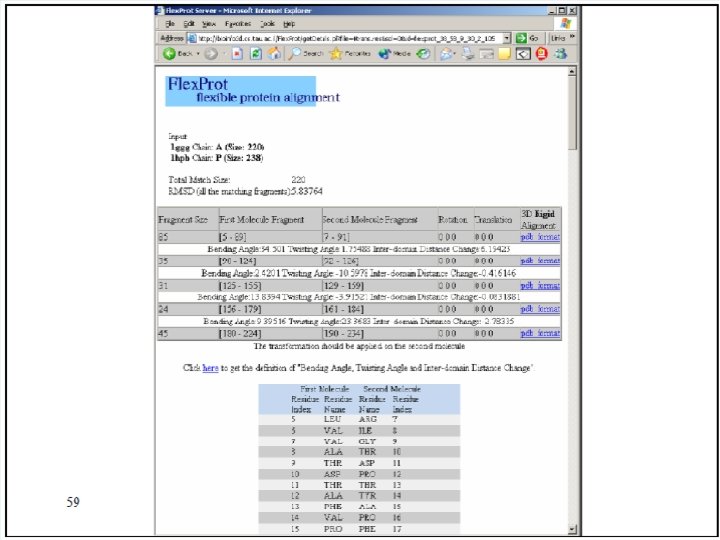The width and height of the screenshot is (720, 540).
Task: Minimize the Internet Explorer window
Action: 552,10
